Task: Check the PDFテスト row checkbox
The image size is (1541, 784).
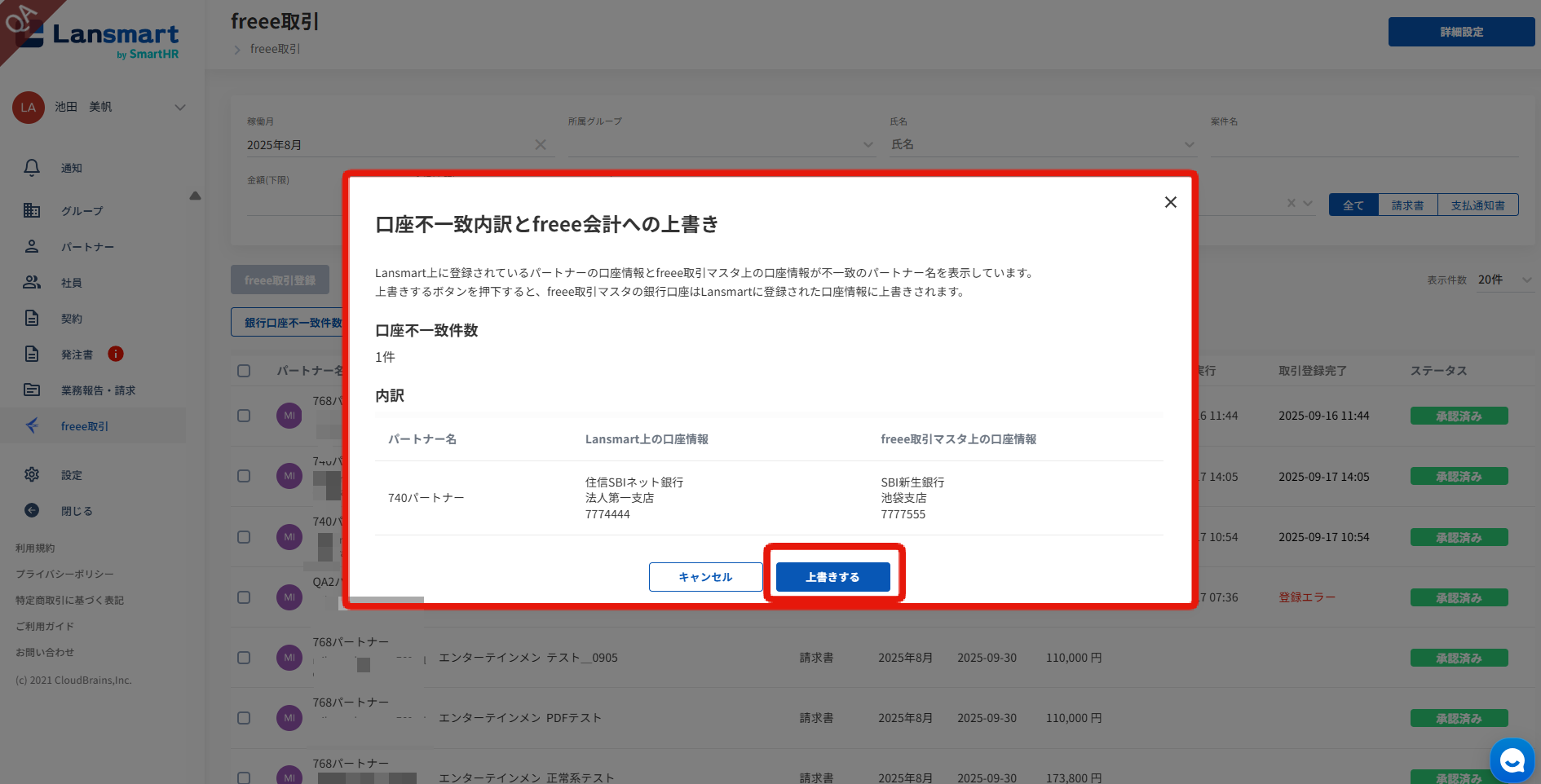Action: (x=244, y=718)
